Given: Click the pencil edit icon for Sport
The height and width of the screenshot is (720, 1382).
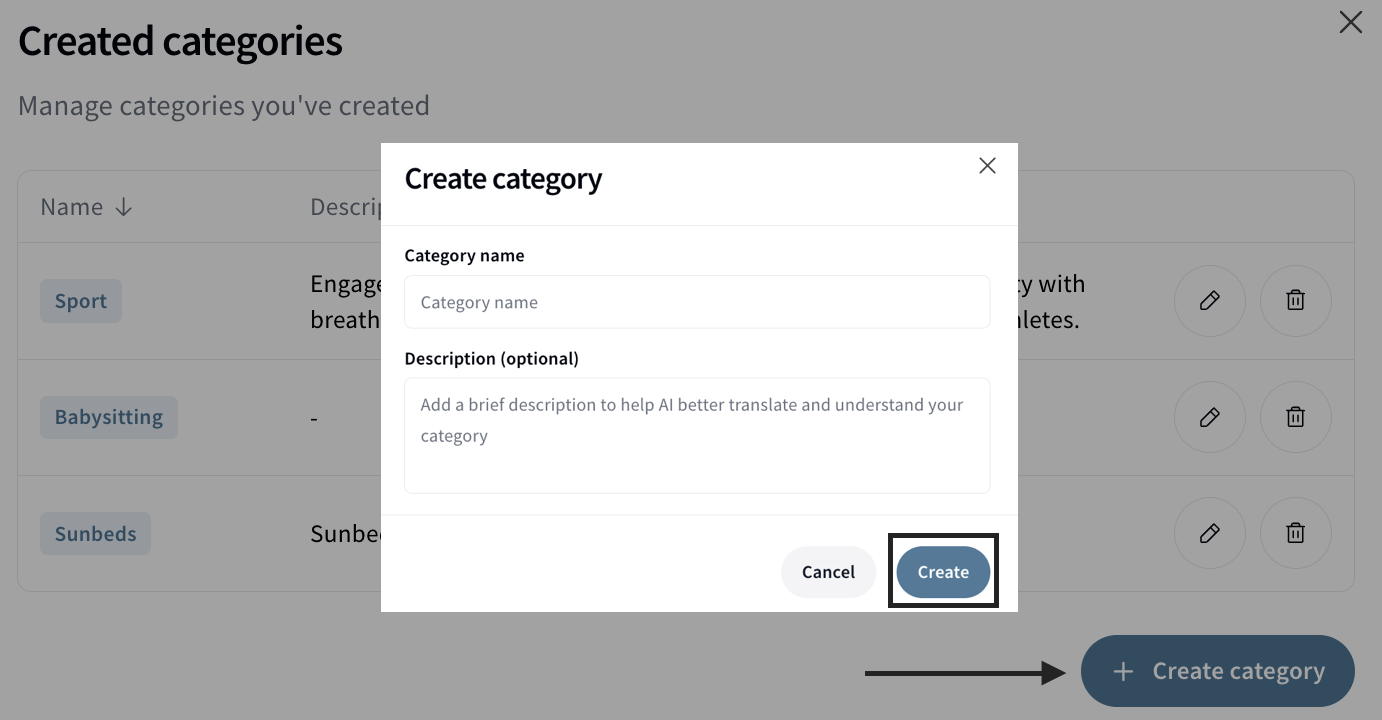Looking at the screenshot, I should pyautogui.click(x=1209, y=300).
